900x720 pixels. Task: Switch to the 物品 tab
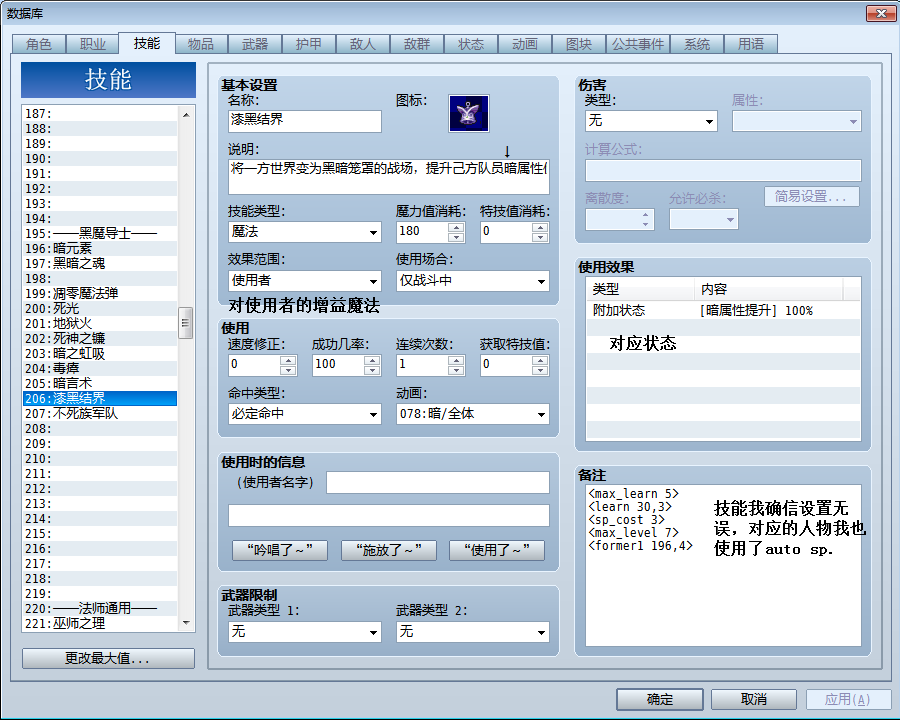(201, 44)
